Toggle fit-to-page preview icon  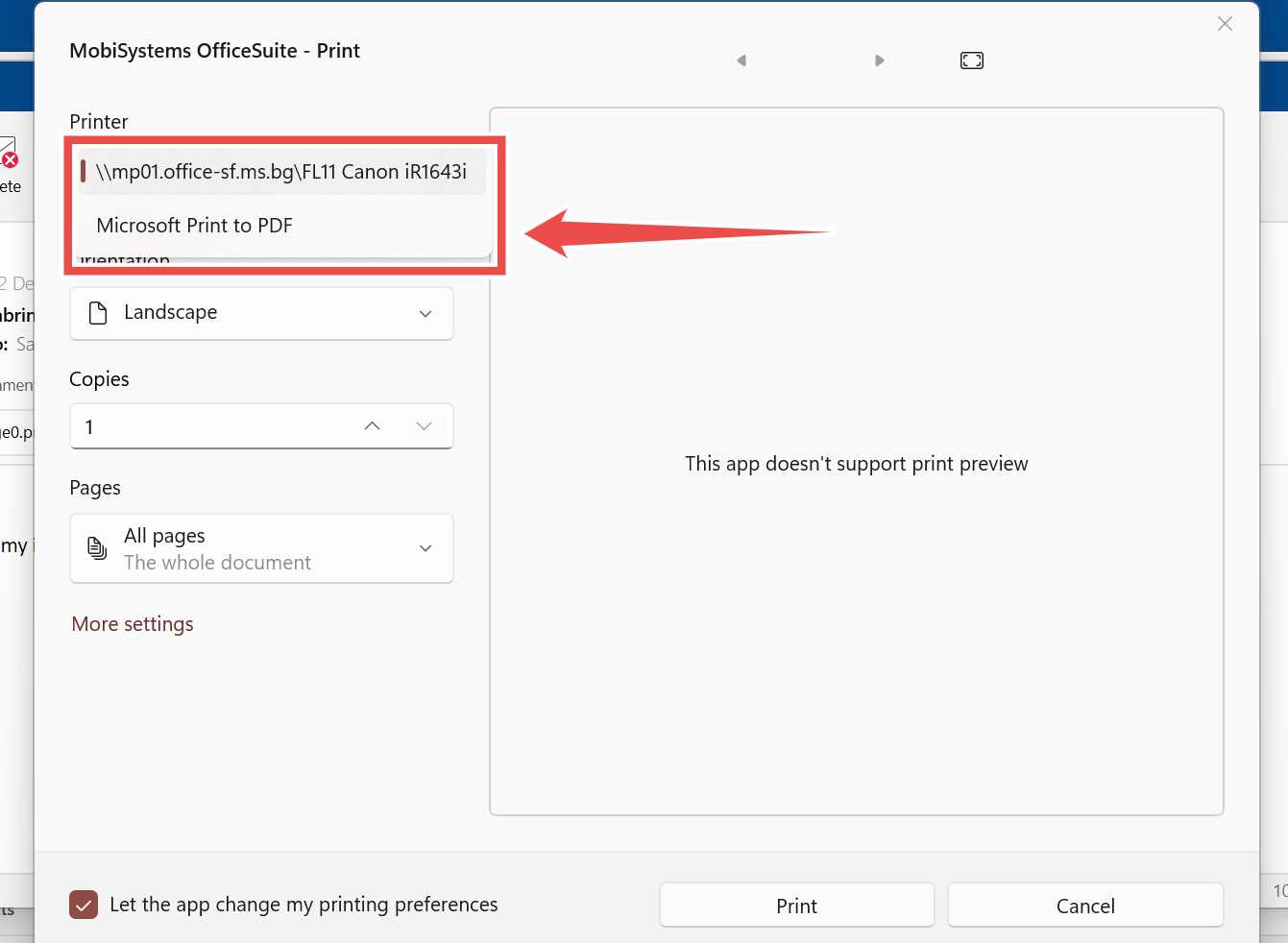972,60
